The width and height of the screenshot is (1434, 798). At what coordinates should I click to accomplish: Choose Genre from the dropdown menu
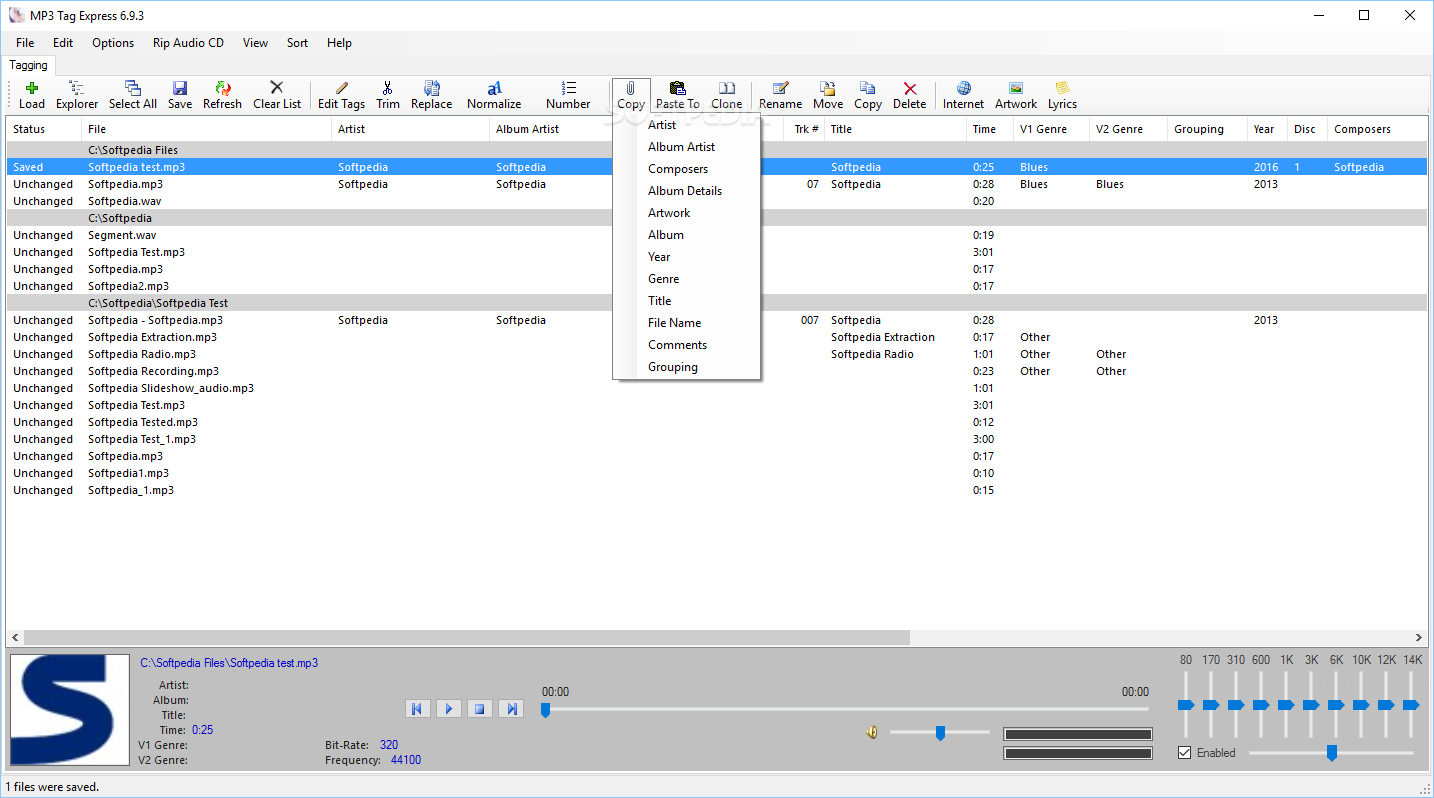687,279
